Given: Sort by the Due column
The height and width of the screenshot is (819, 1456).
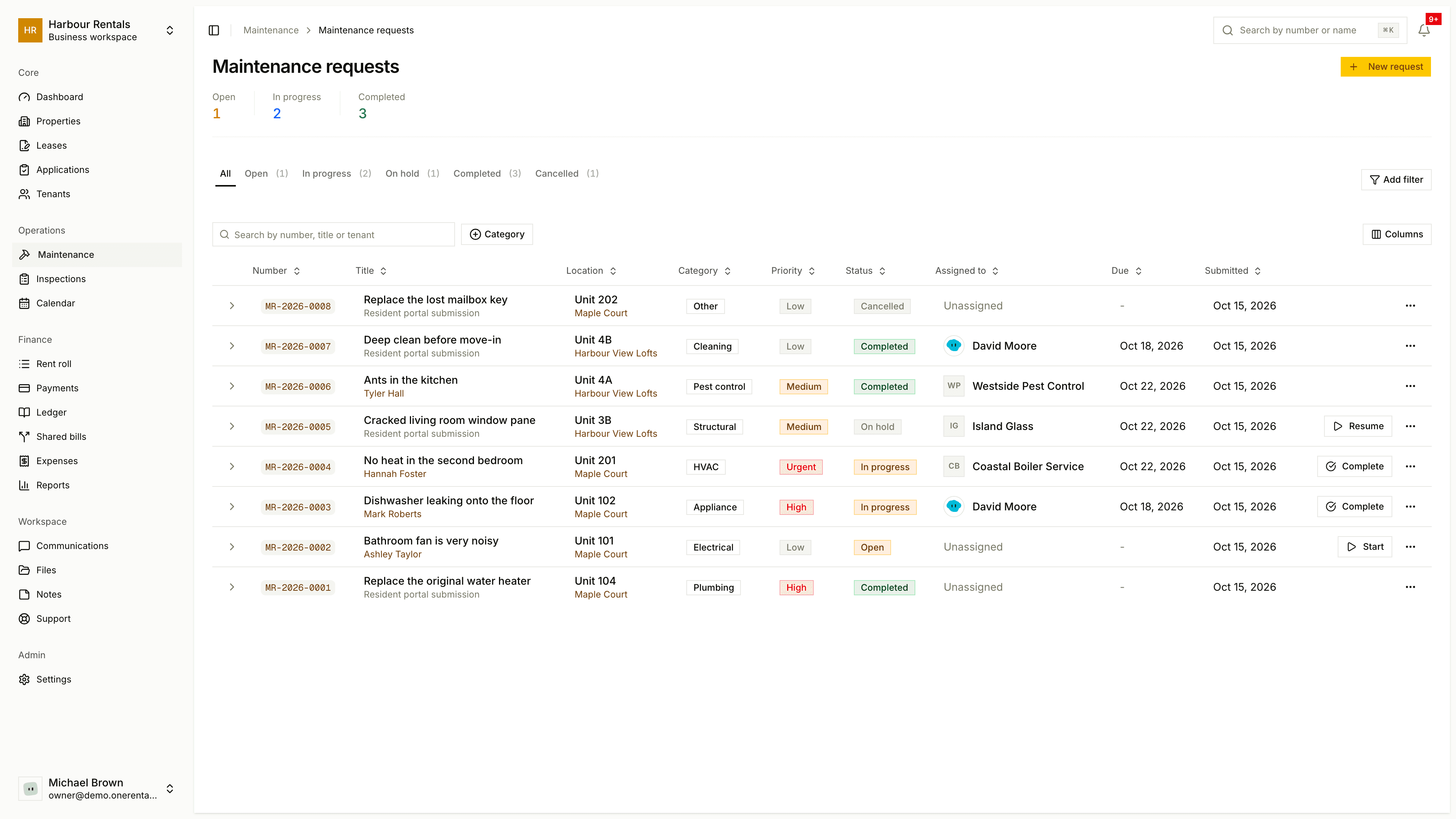Looking at the screenshot, I should click(1127, 271).
